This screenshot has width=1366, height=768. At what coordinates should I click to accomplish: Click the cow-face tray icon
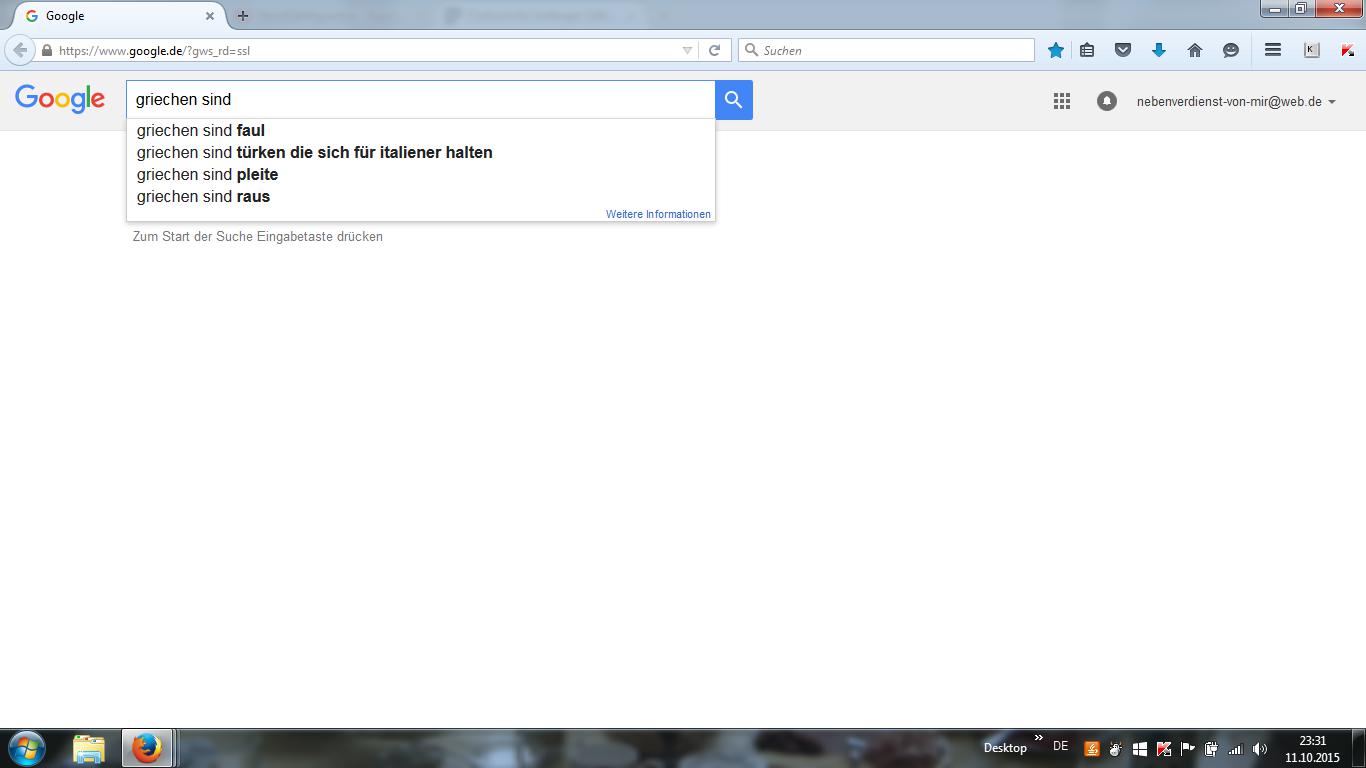tap(1115, 748)
